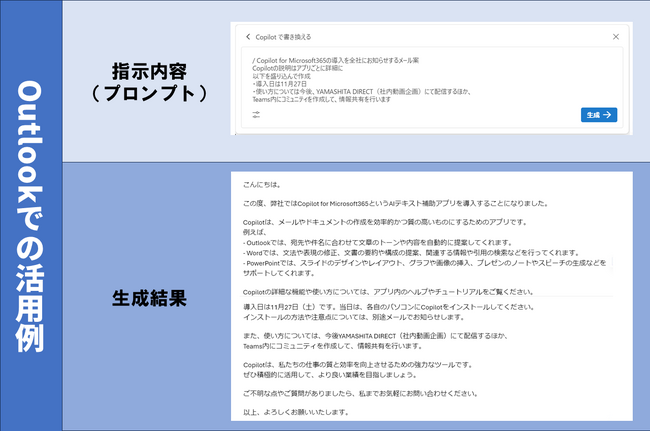Screen dimensions: 650x432
Task: Click the line starting '- Wordでは、文法や表現の修正'
Action: pos(411,253)
